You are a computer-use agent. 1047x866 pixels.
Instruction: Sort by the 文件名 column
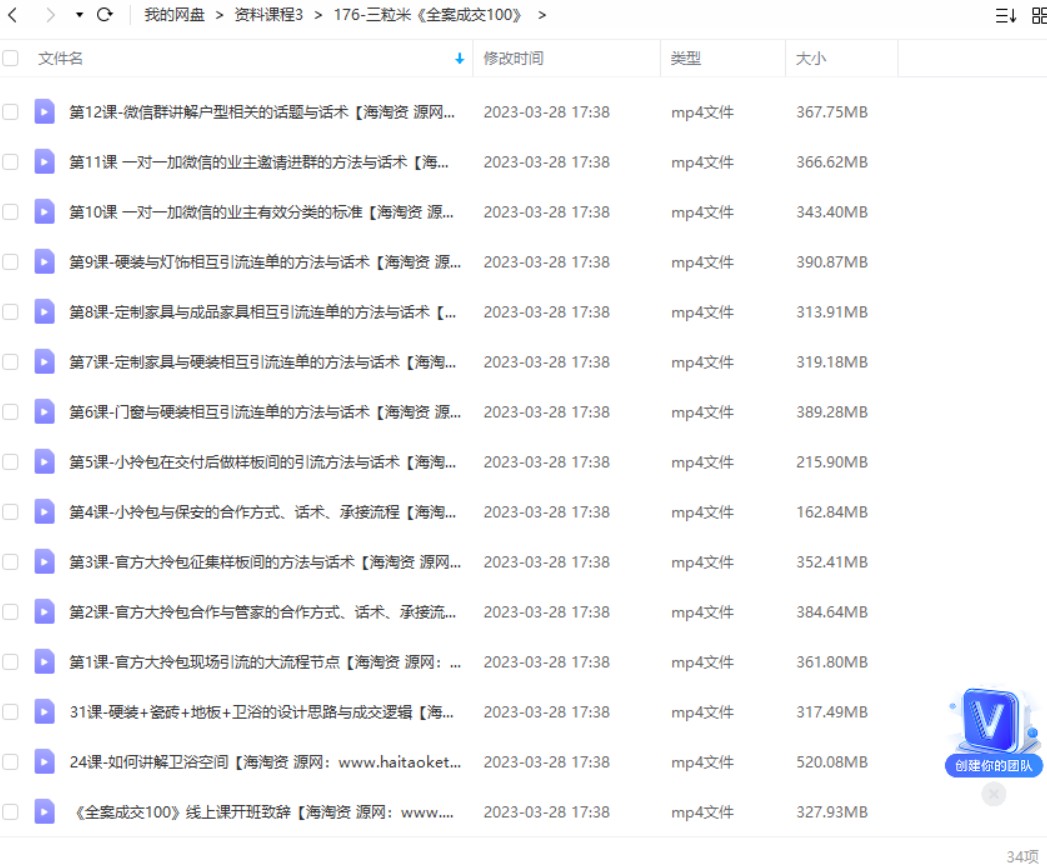(x=61, y=58)
